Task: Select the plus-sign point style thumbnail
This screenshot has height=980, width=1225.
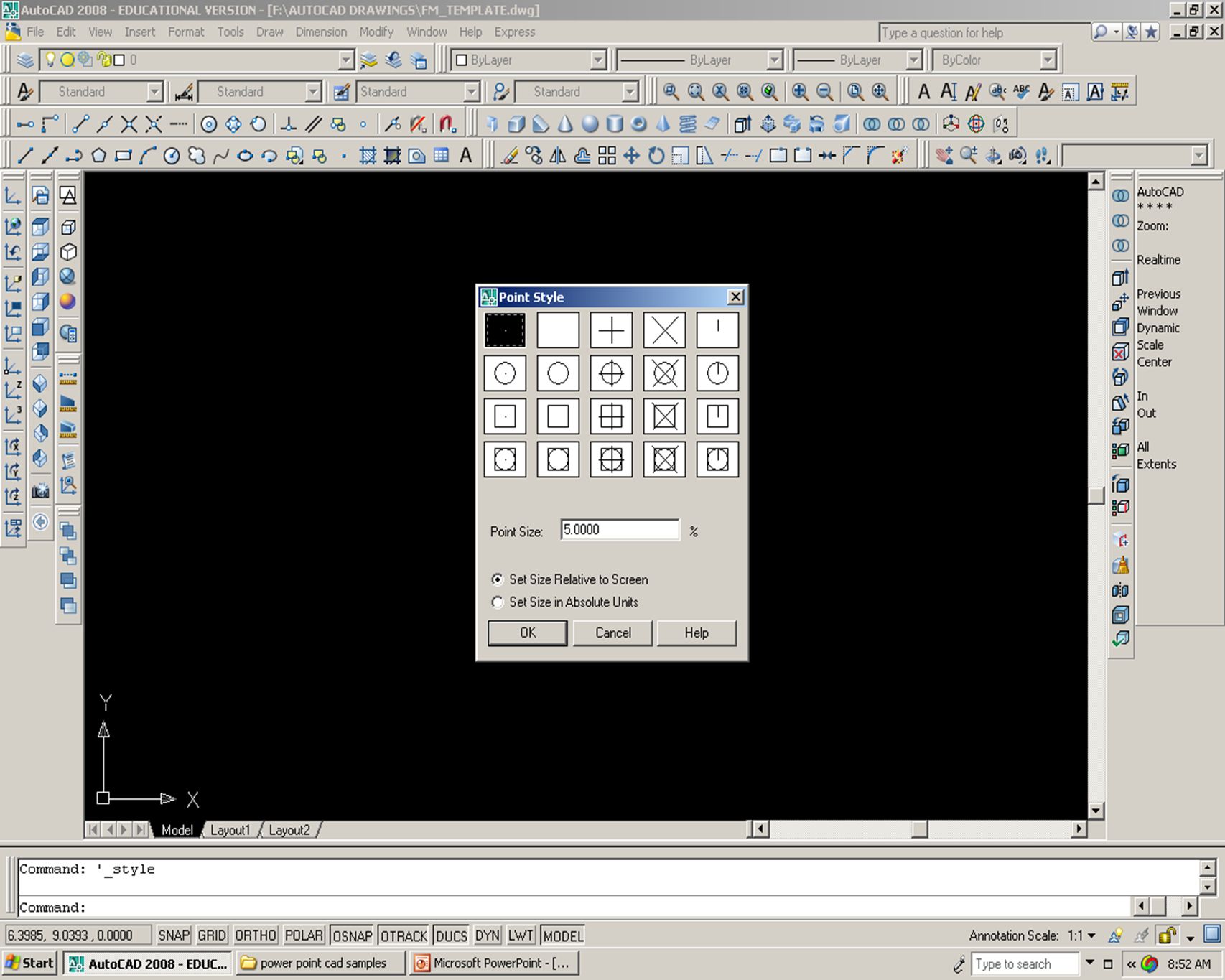Action: [611, 330]
